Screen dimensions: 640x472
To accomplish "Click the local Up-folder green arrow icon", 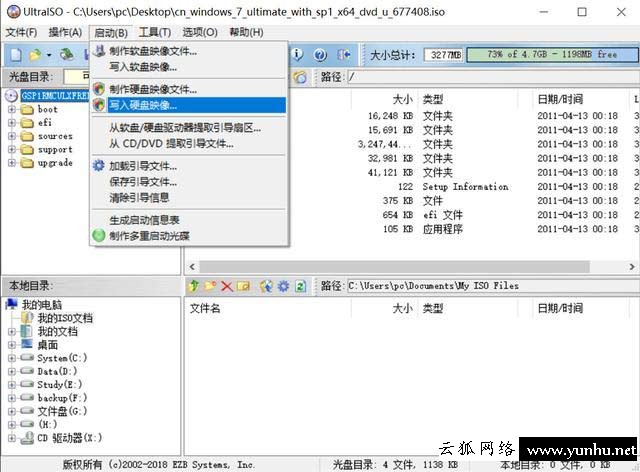I will pos(194,286).
